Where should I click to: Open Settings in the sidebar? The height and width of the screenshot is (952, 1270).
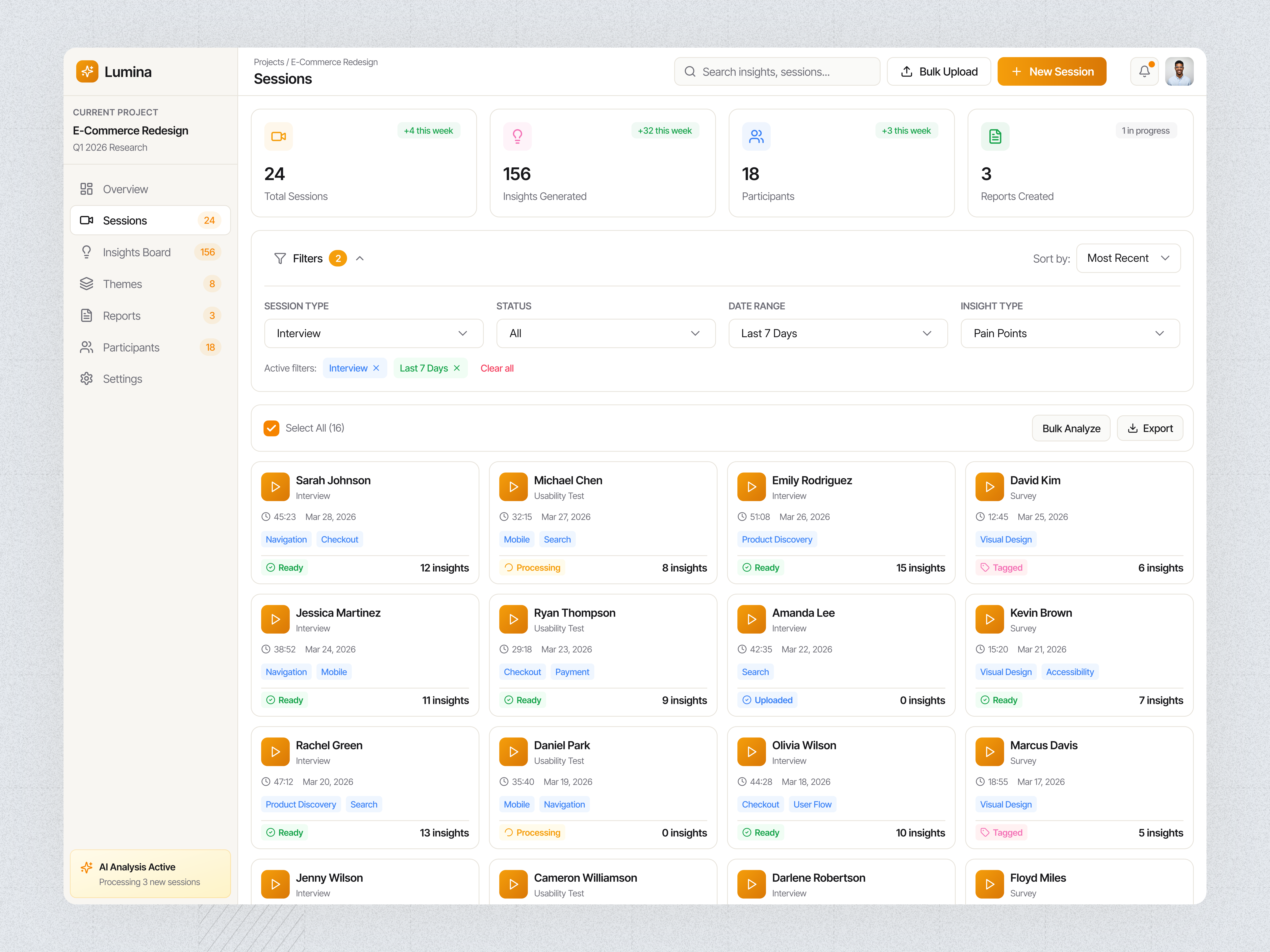[150, 379]
